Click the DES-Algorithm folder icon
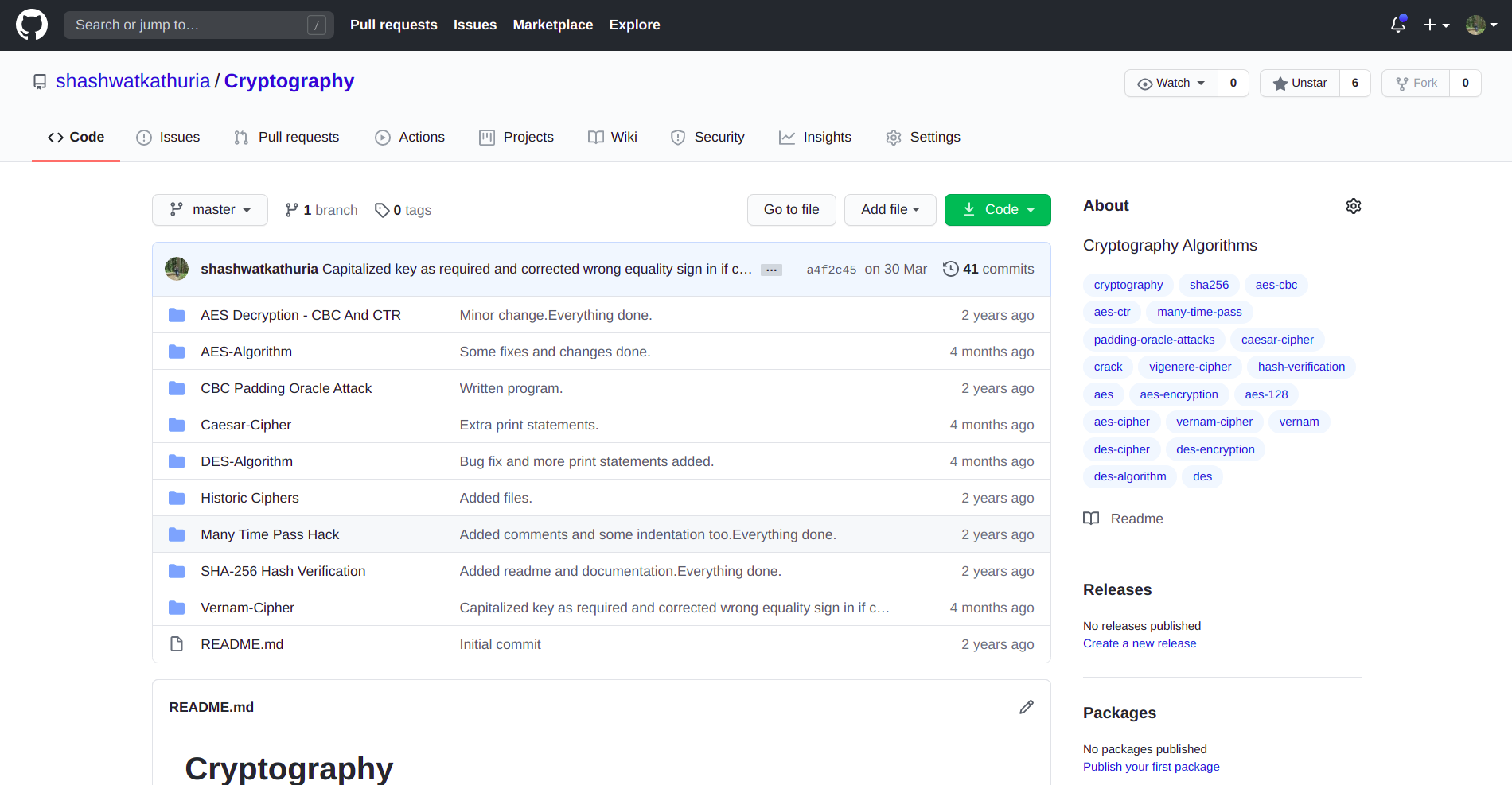 coord(177,461)
